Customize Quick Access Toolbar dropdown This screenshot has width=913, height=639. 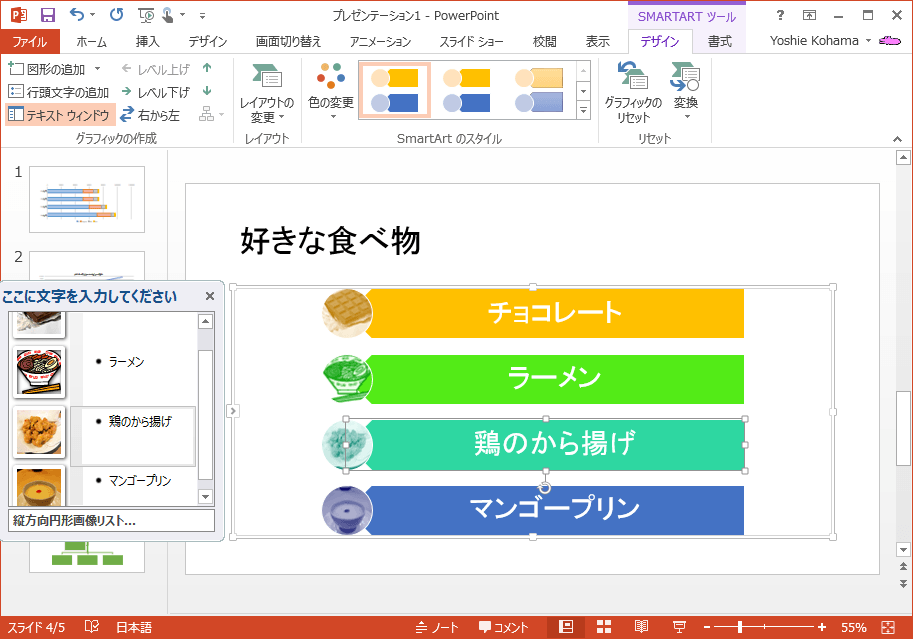203,15
